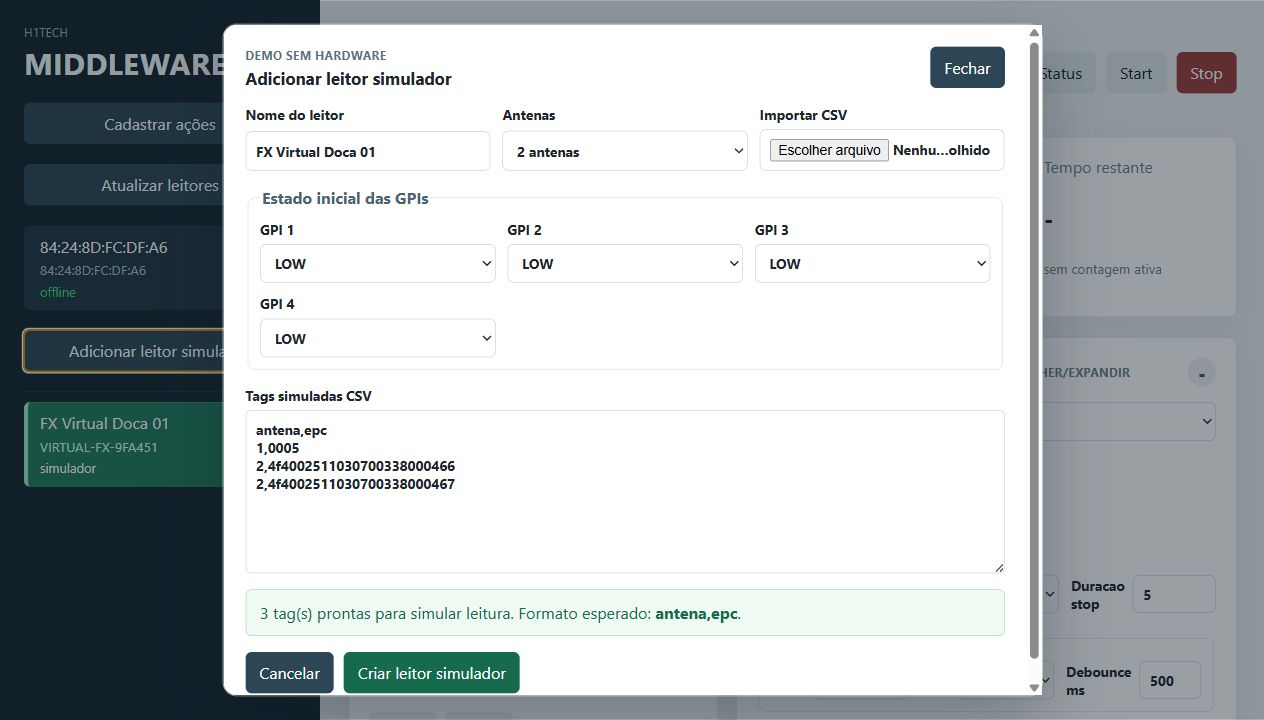Collapse panel with the minus icon
The width and height of the screenshot is (1264, 720).
click(x=1201, y=373)
